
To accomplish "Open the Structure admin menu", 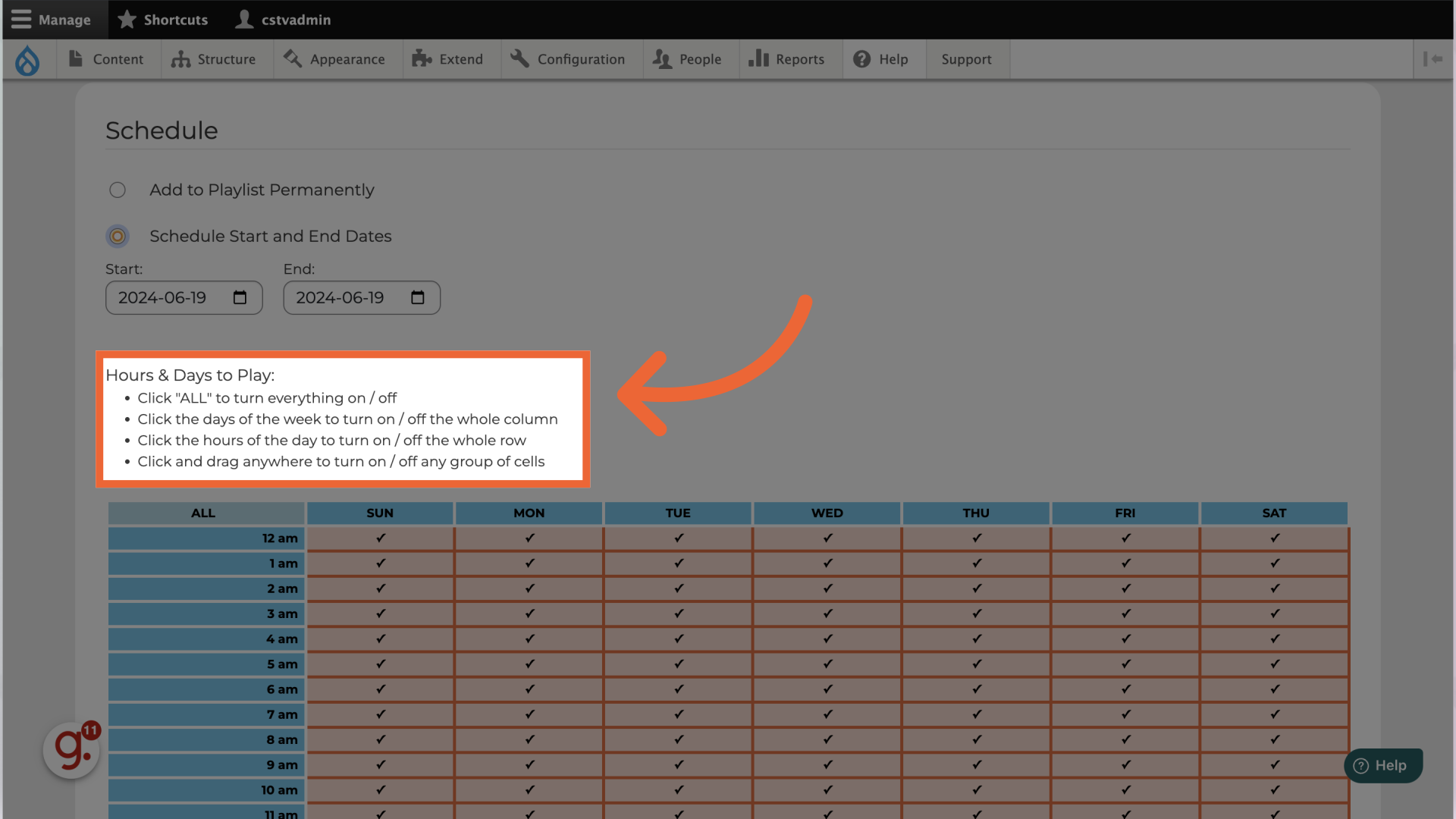I will pyautogui.click(x=214, y=59).
